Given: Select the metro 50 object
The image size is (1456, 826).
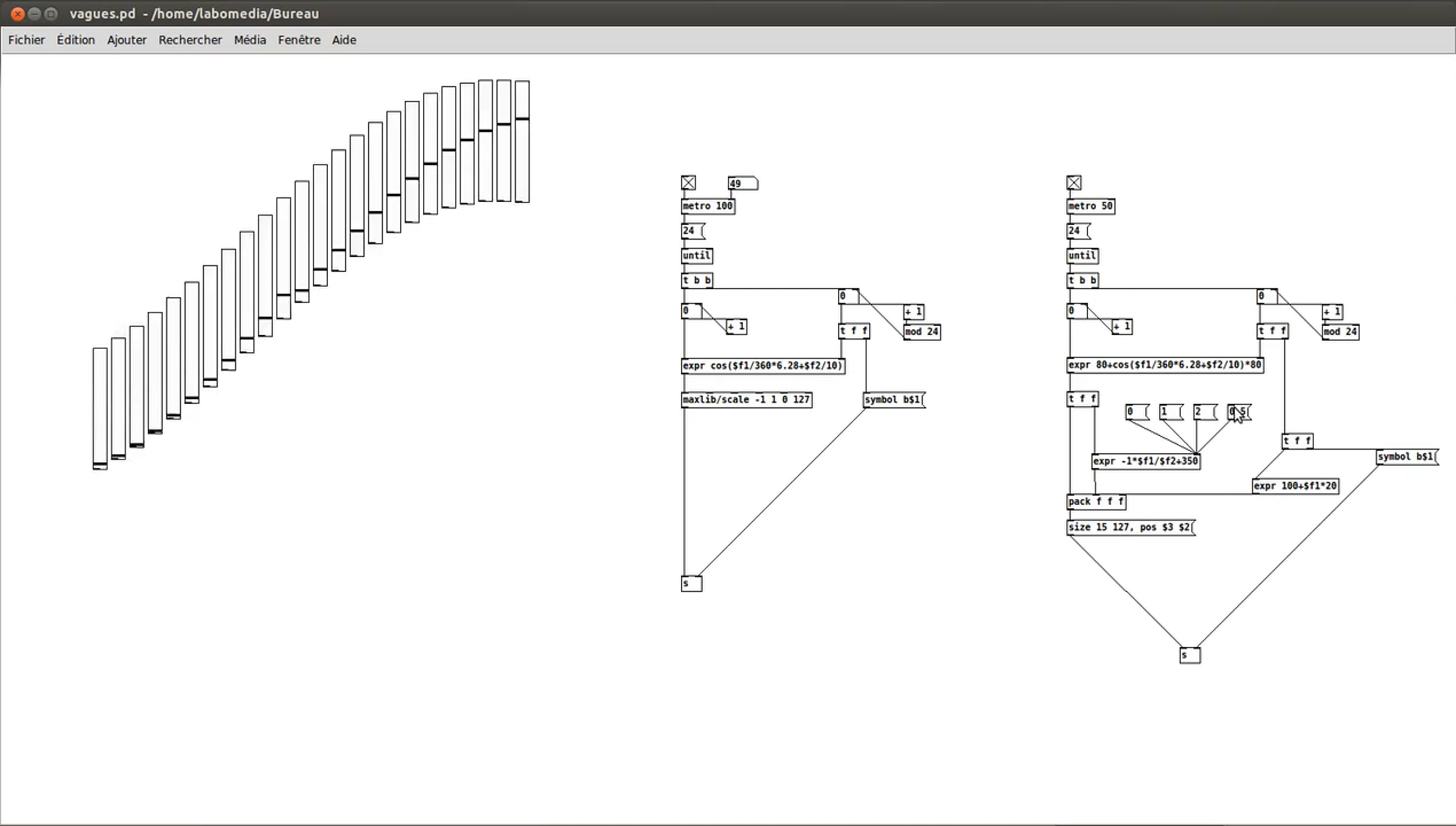Looking at the screenshot, I should click(x=1091, y=206).
